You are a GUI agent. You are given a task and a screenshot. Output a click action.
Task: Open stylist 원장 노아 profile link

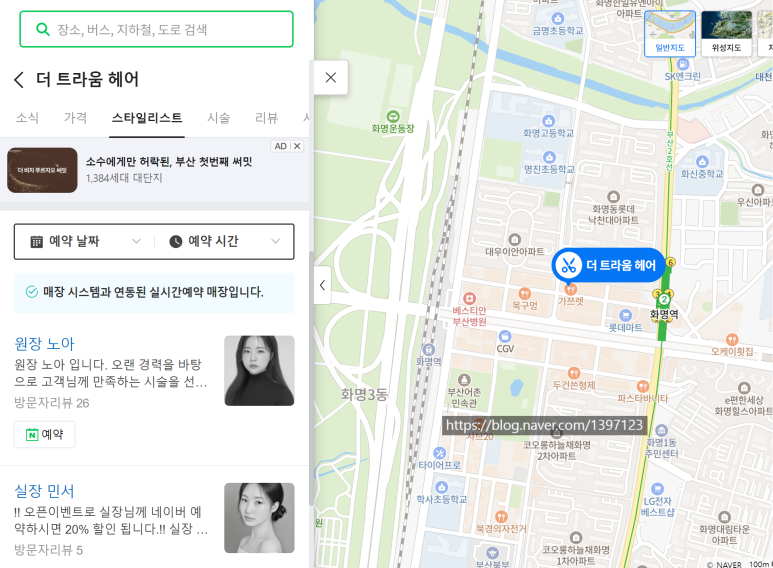[x=44, y=344]
